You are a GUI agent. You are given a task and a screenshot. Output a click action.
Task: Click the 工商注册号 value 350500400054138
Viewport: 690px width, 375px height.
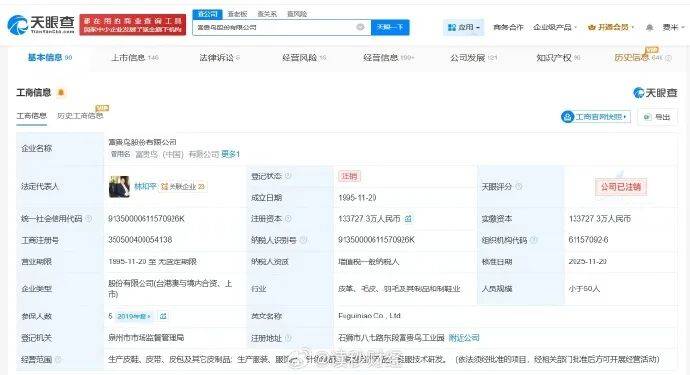point(140,240)
